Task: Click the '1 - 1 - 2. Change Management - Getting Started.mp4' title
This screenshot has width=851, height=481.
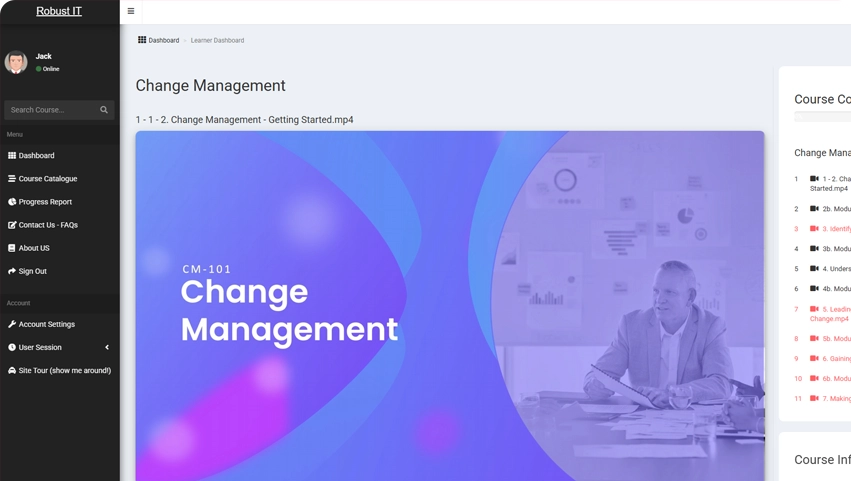Action: click(x=244, y=119)
